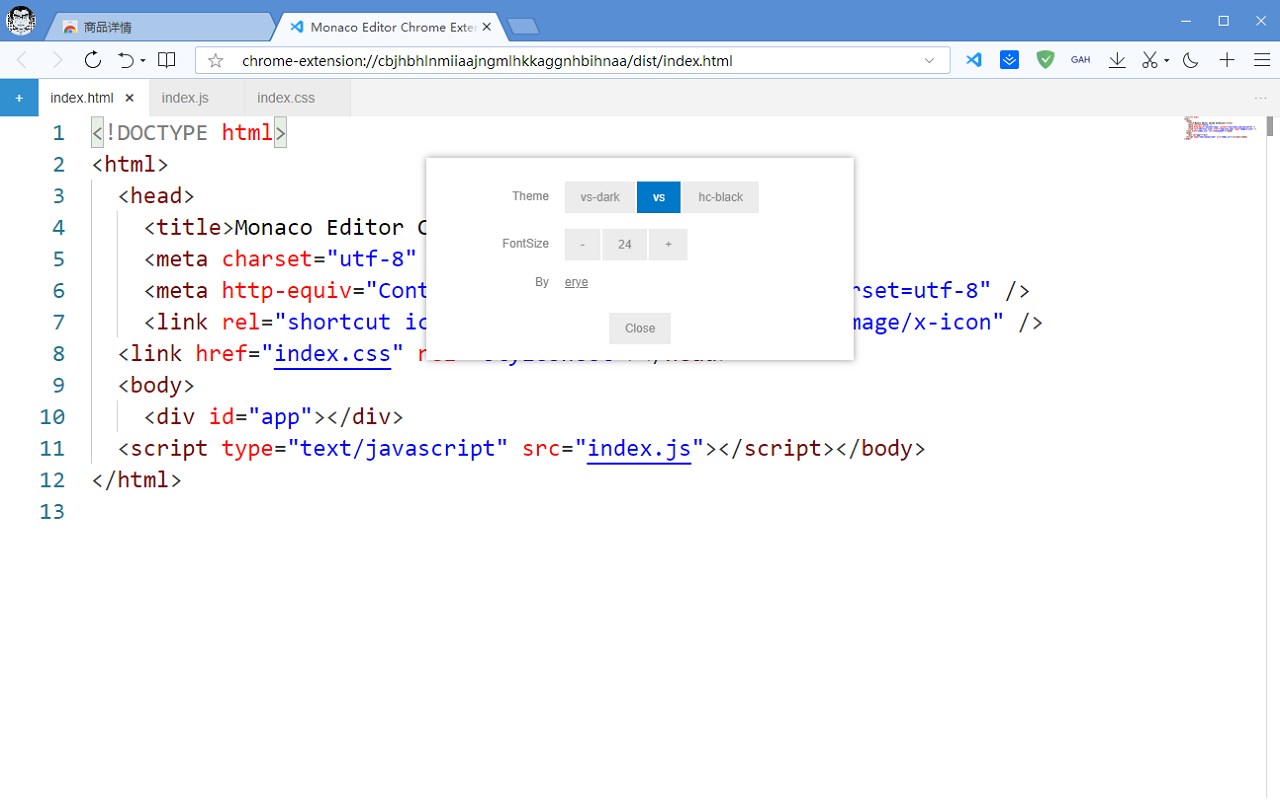
Task: Open the browser hamburger menu
Action: [1261, 60]
